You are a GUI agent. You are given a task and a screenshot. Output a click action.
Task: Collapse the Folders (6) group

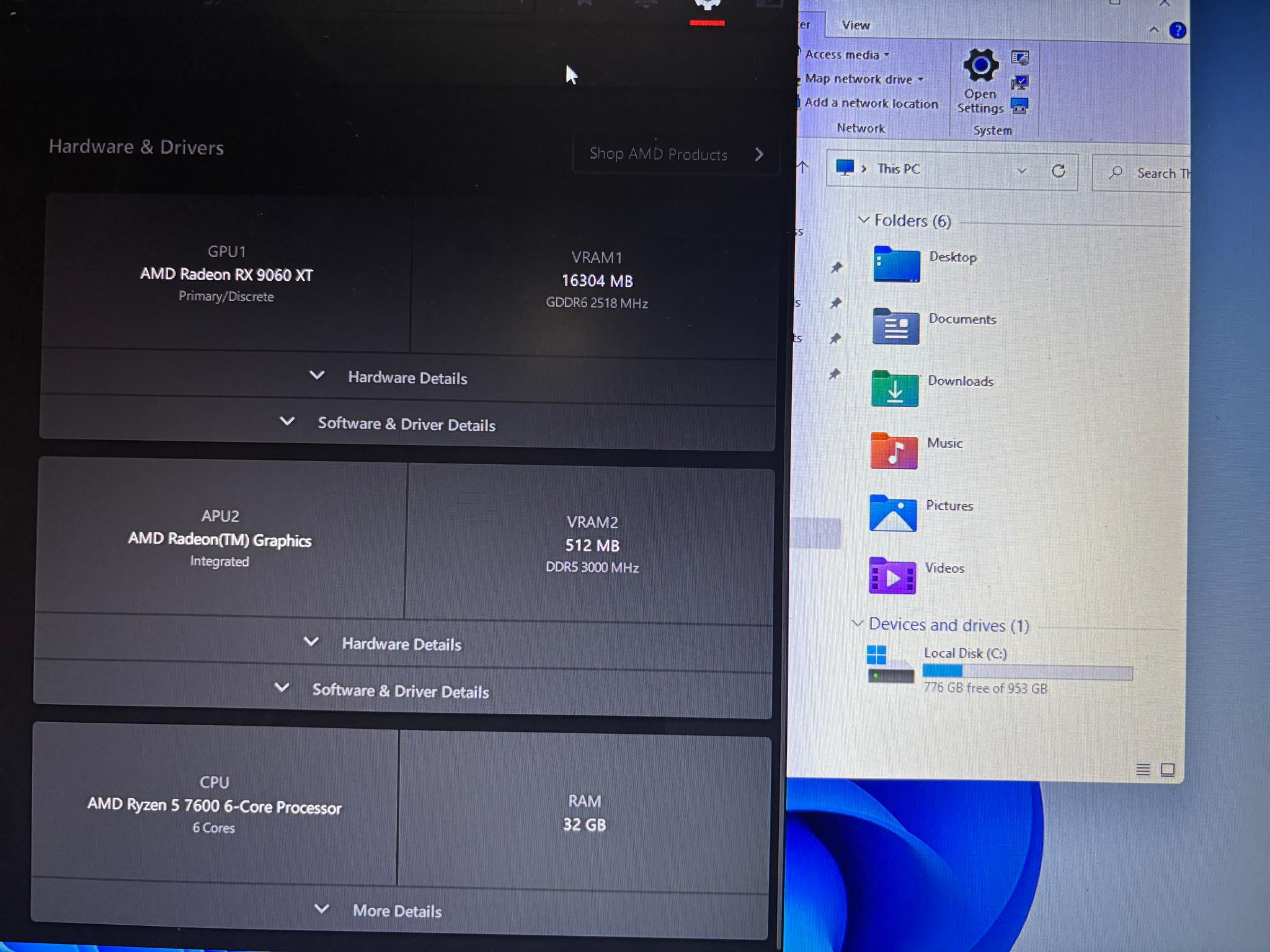pos(863,220)
